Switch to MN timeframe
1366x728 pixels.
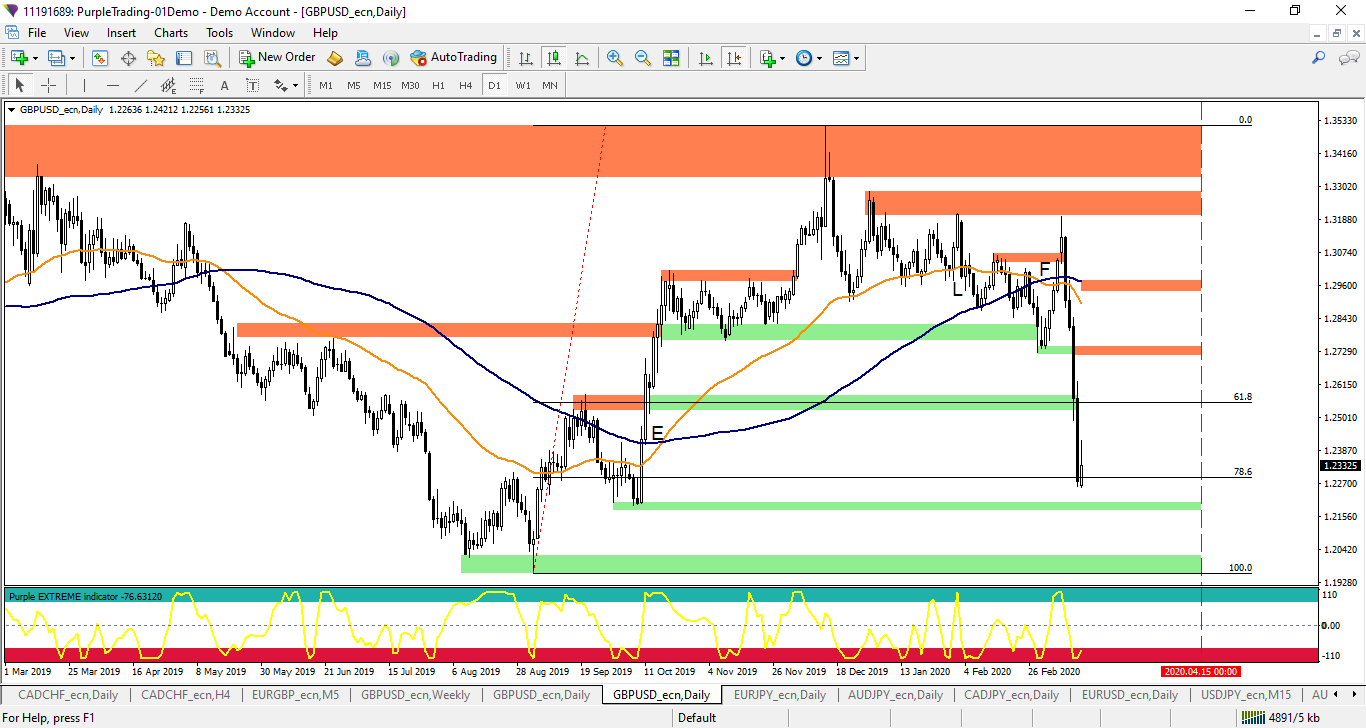point(550,85)
